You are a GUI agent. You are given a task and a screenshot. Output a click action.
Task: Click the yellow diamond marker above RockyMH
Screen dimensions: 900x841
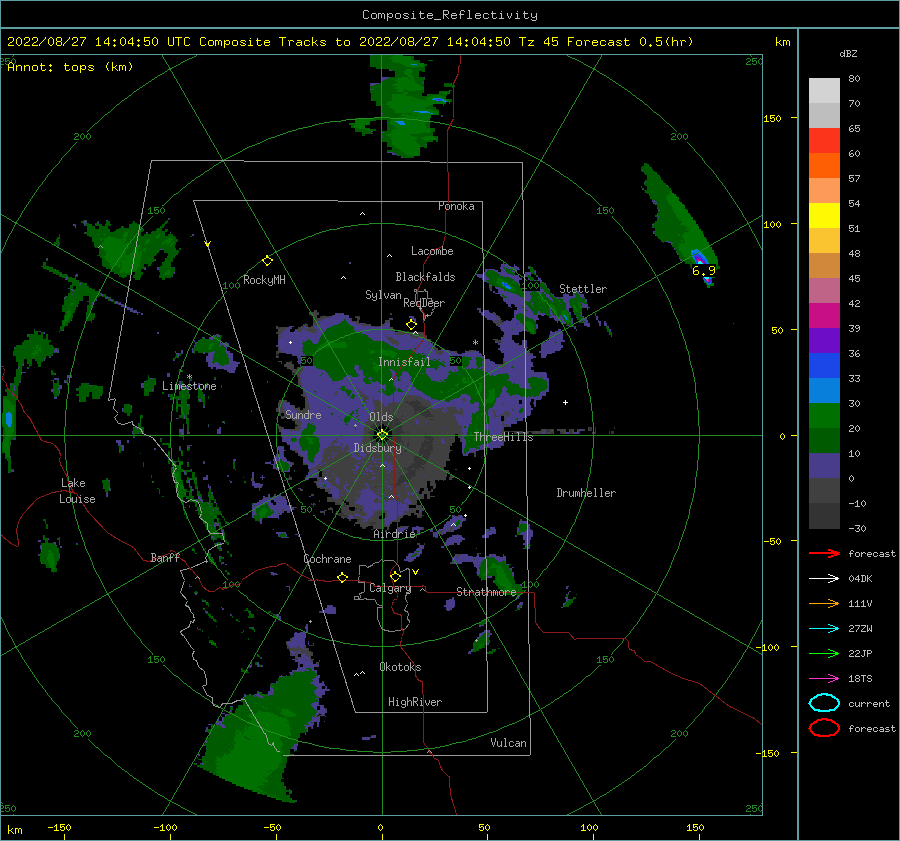(x=267, y=261)
